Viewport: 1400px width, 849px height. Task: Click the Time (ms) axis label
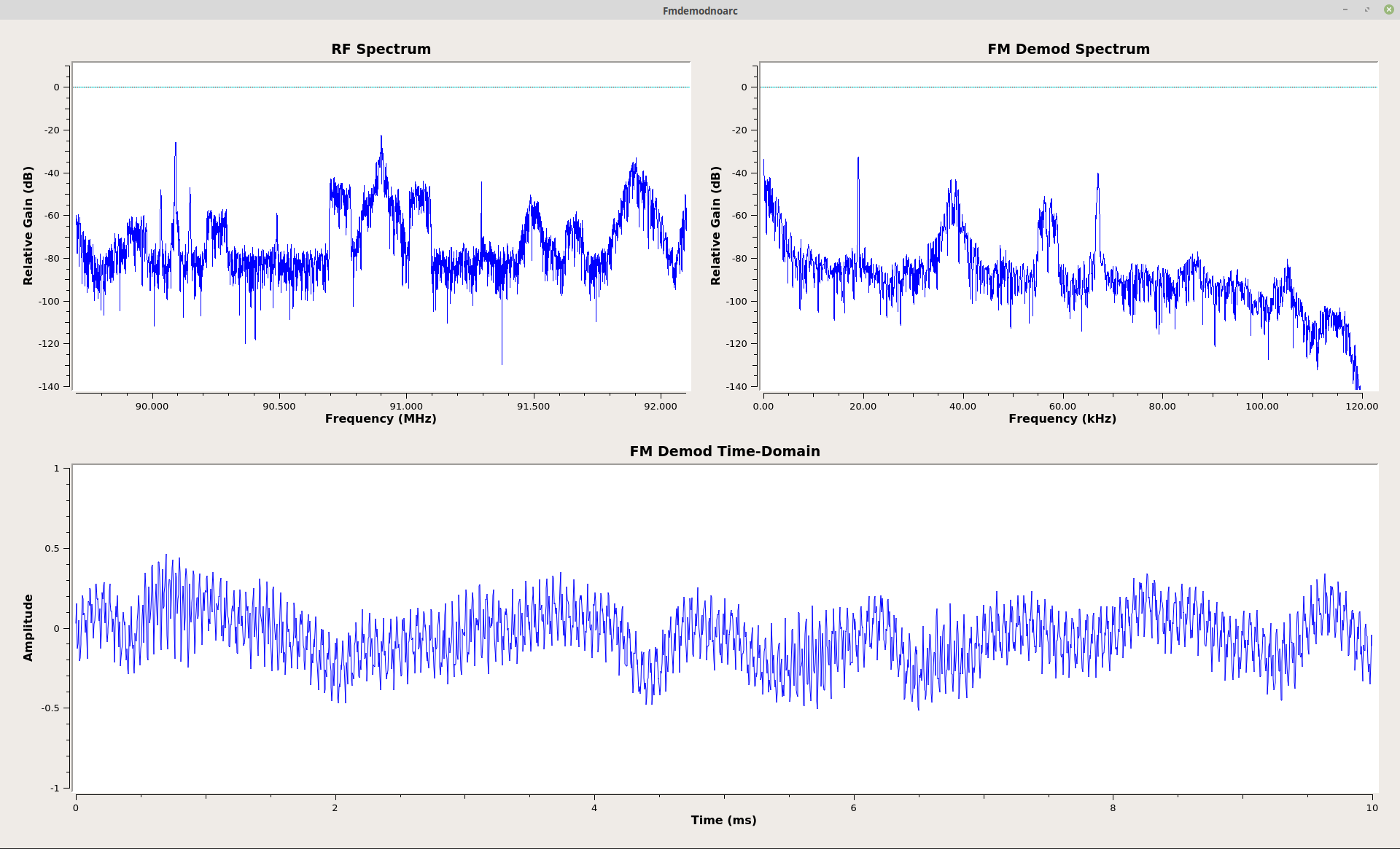tap(723, 820)
